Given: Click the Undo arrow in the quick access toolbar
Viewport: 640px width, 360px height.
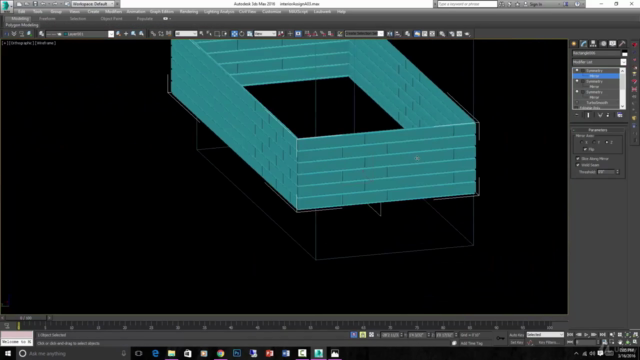Looking at the screenshot, I should tap(43, 4).
